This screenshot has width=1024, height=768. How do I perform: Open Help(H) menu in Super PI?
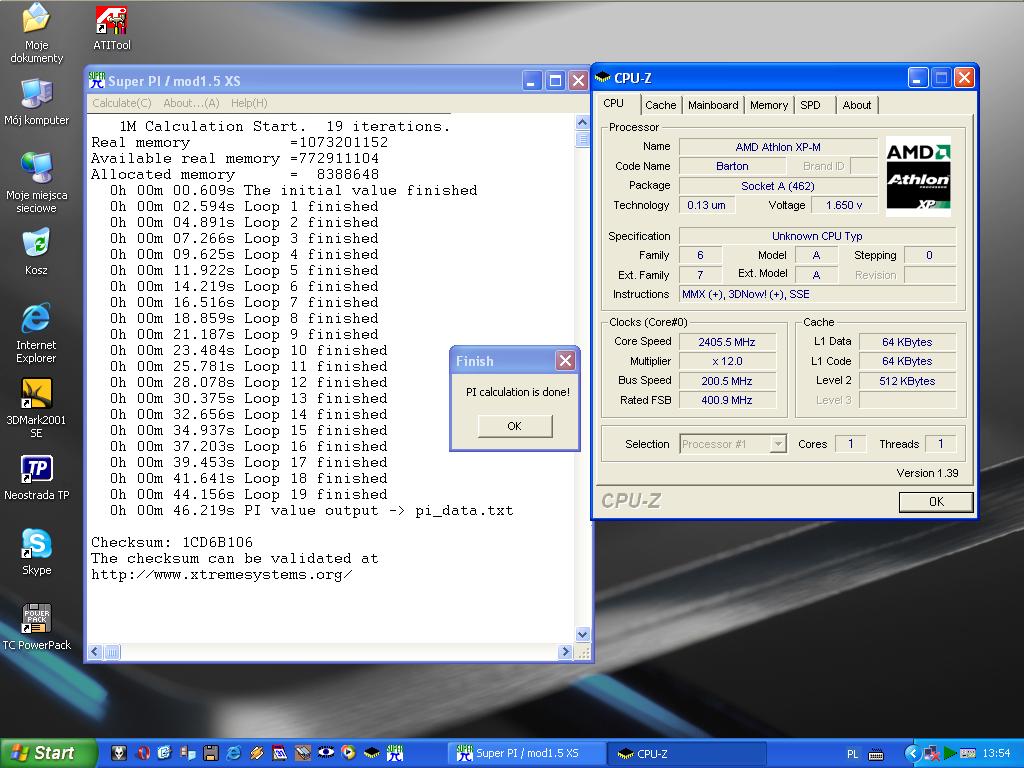(x=249, y=103)
